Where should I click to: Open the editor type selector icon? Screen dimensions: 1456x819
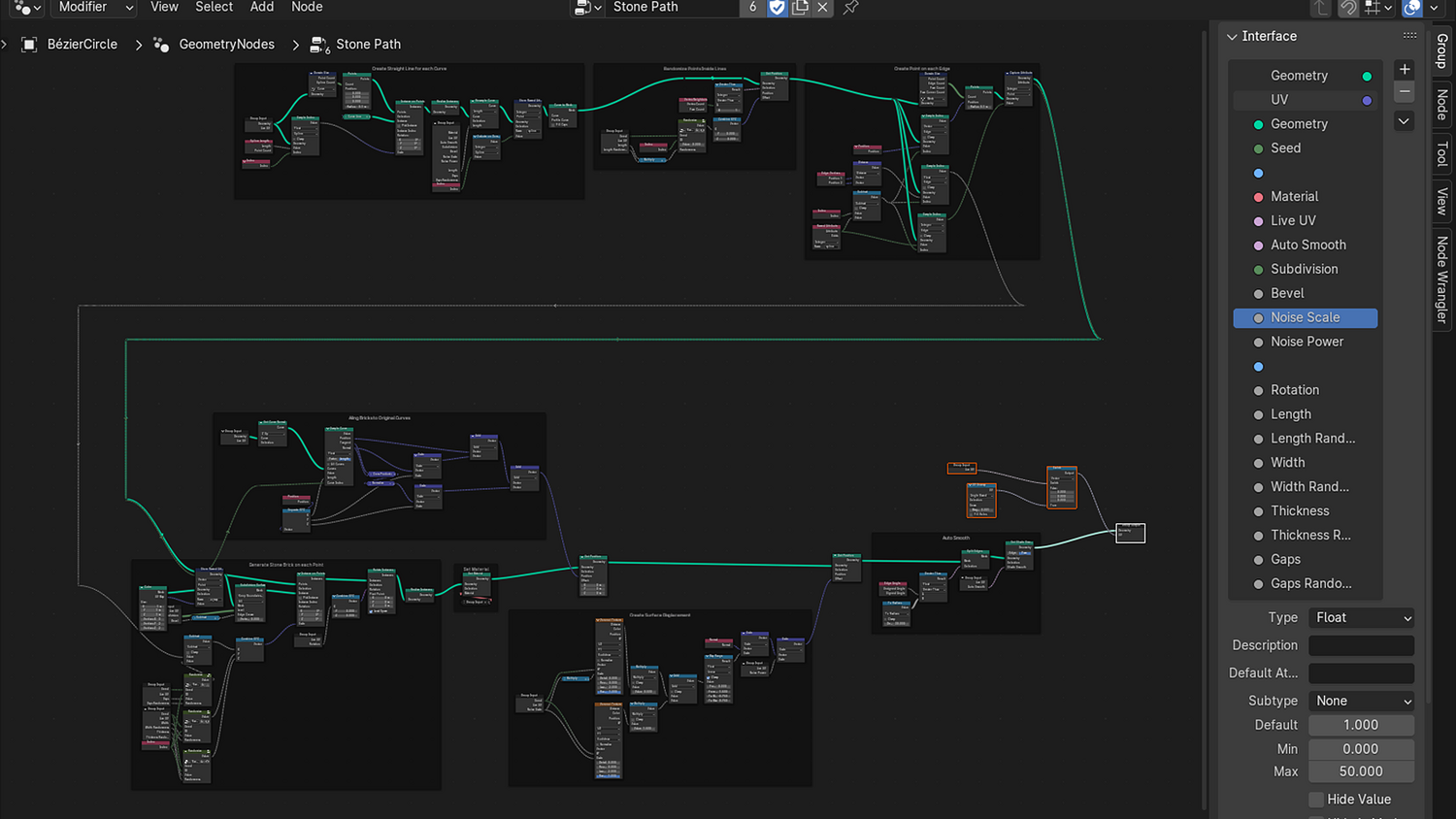click(21, 7)
